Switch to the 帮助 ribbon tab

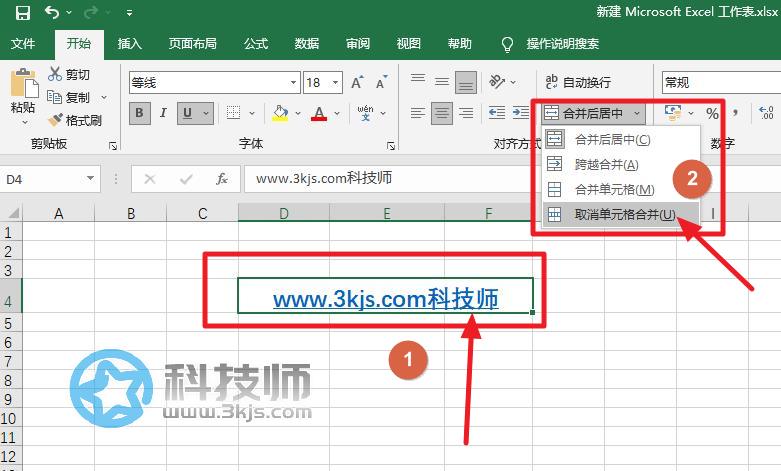click(459, 44)
